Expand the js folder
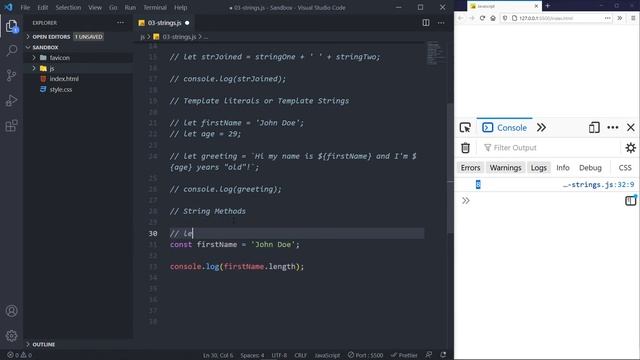The image size is (640, 360). click(x=51, y=68)
